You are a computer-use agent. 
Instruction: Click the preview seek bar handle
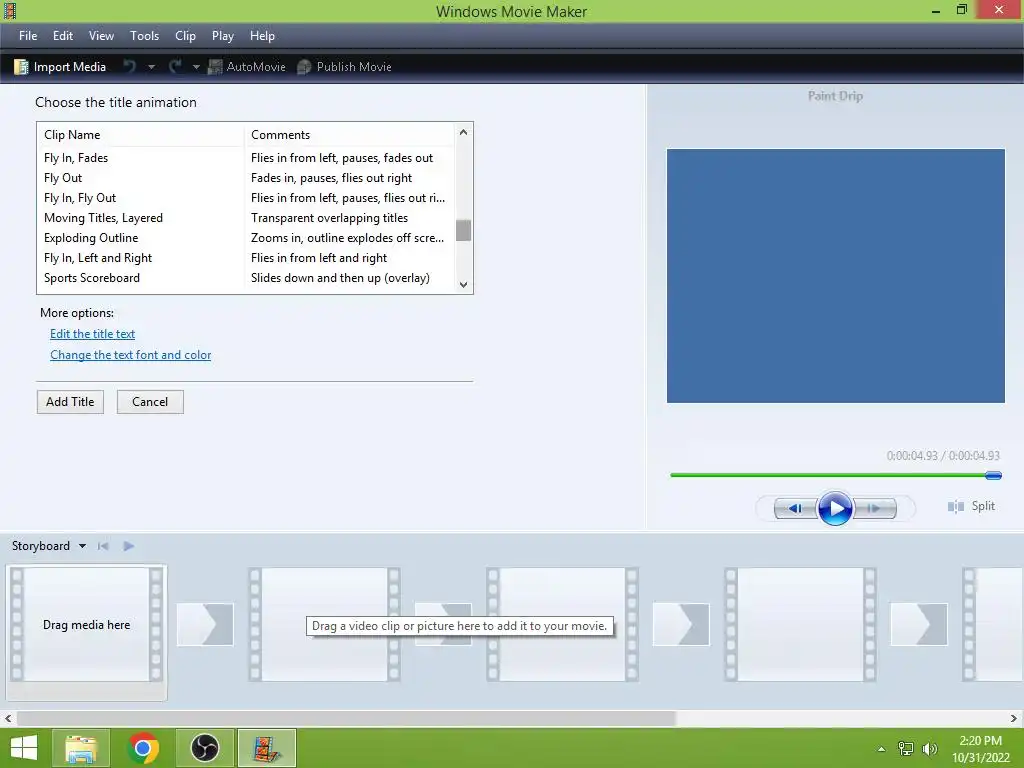pos(993,475)
